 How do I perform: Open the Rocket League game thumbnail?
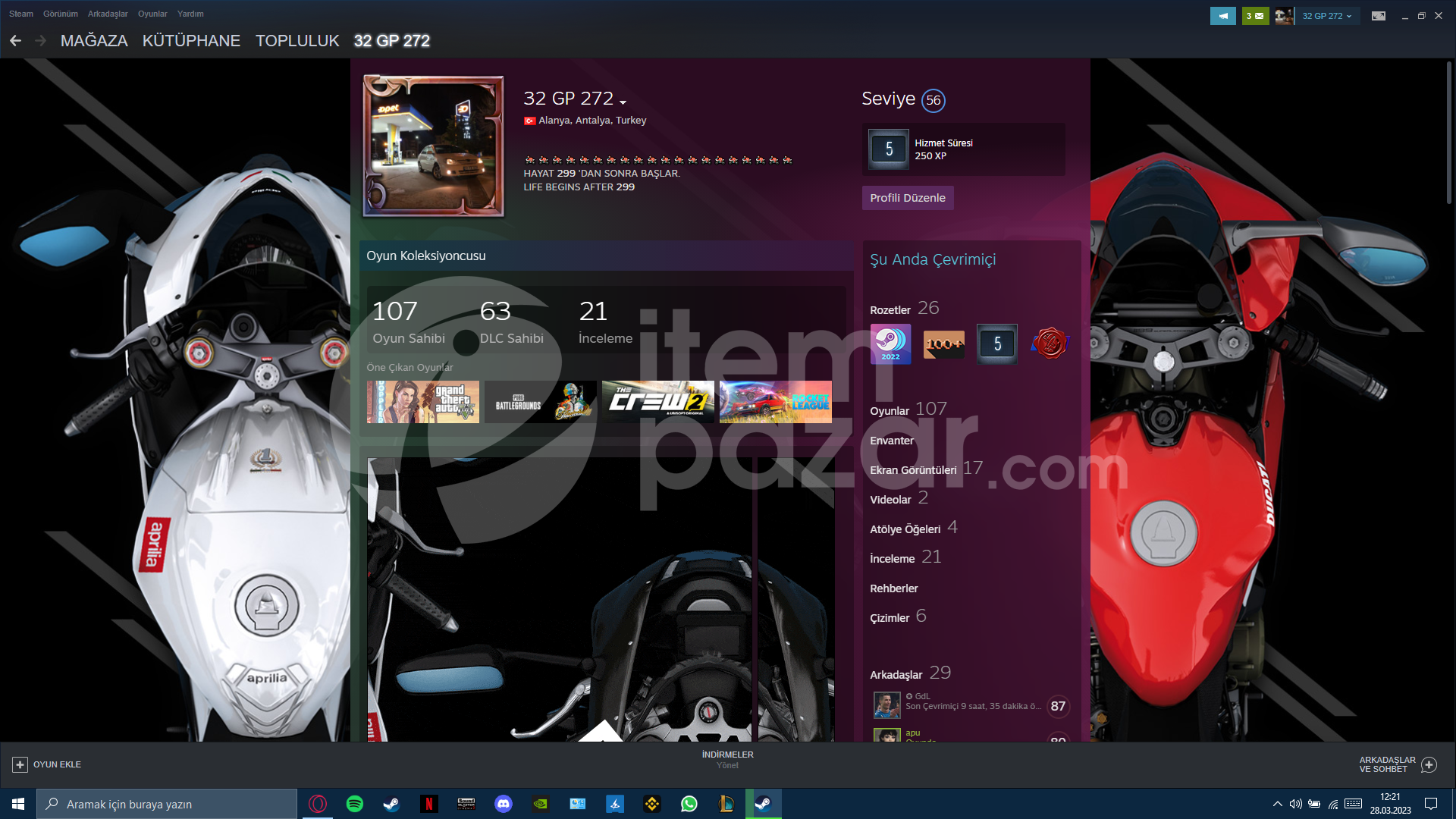[776, 402]
